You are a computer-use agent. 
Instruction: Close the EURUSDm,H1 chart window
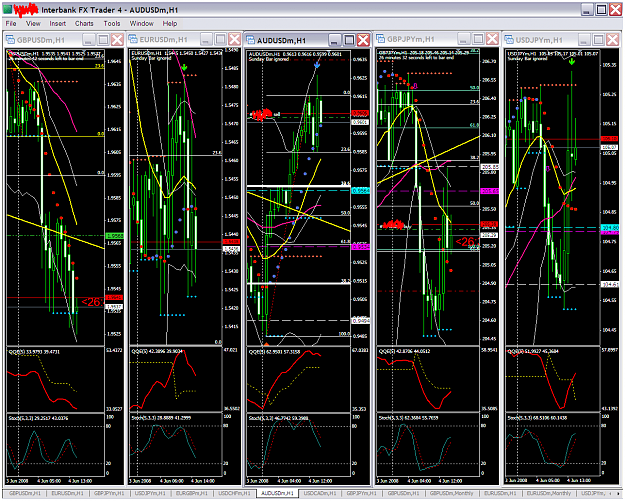coord(234,39)
